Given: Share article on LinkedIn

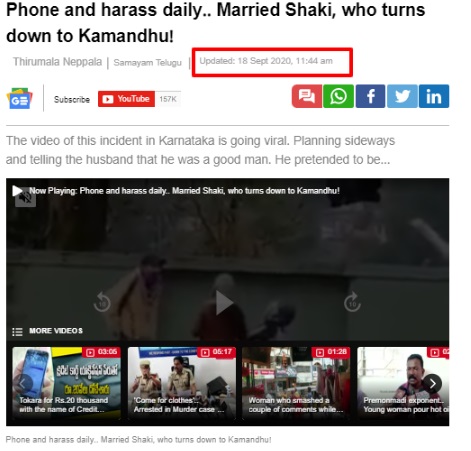Looking at the screenshot, I should coord(434,96).
